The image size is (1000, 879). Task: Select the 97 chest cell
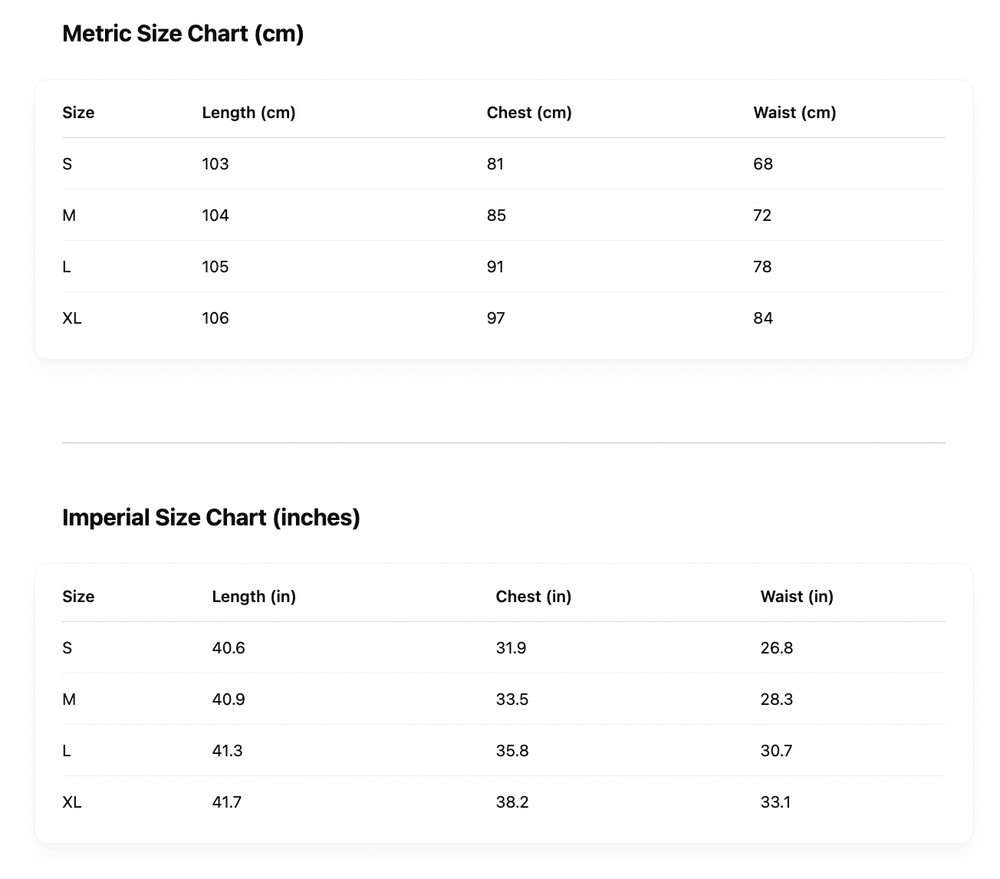pos(496,319)
